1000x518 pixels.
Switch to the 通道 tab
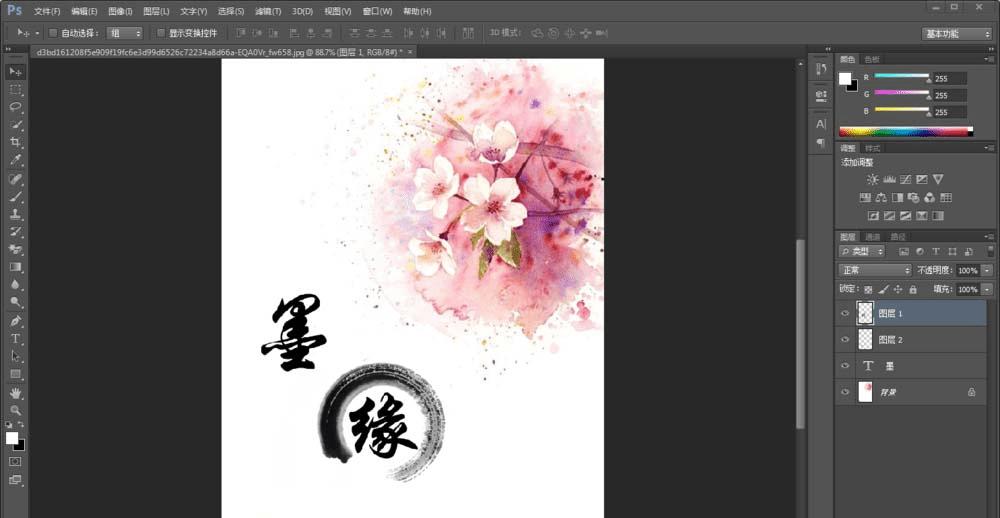(872, 237)
